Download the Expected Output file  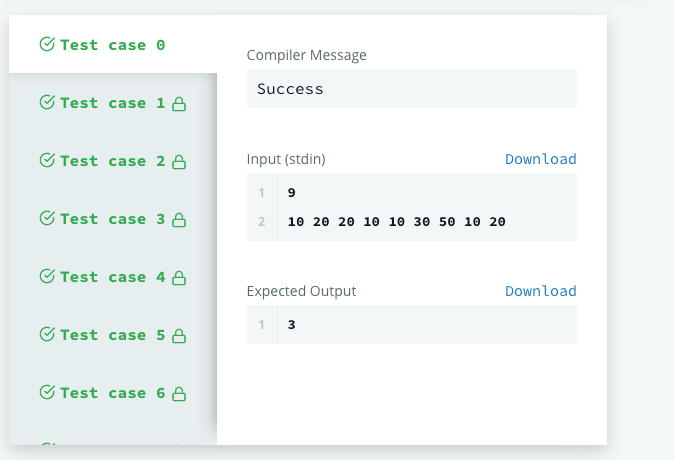pyautogui.click(x=540, y=291)
